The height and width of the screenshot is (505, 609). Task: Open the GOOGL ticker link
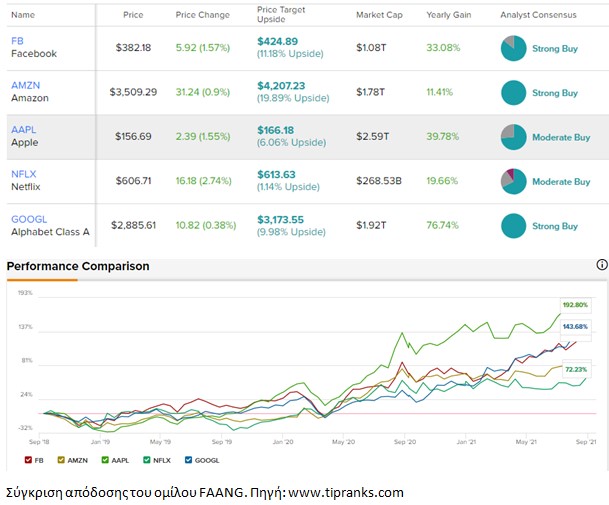tap(29, 219)
